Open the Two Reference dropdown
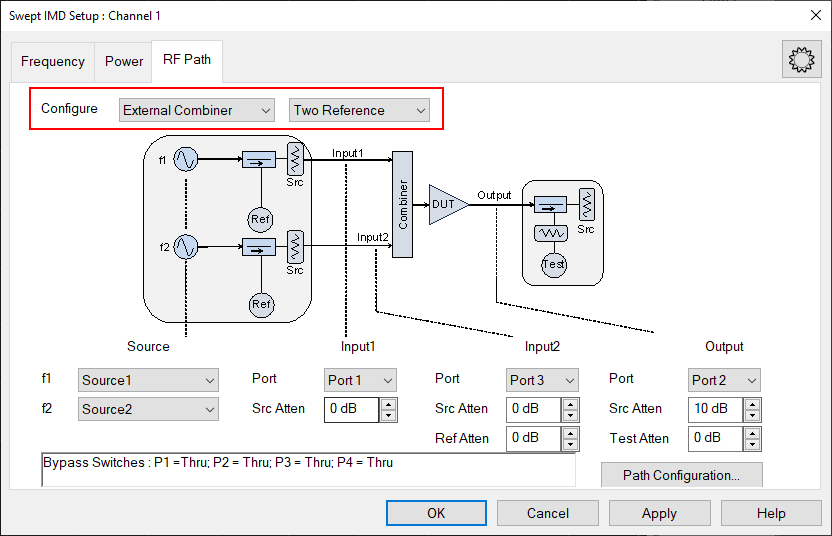 [359, 110]
